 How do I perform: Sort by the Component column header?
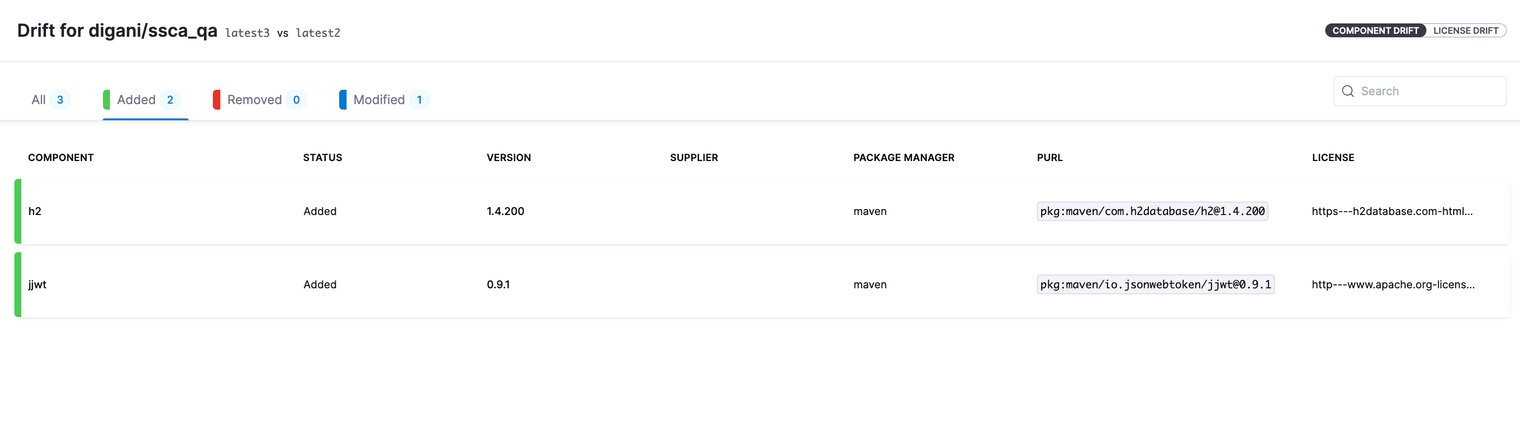click(61, 158)
